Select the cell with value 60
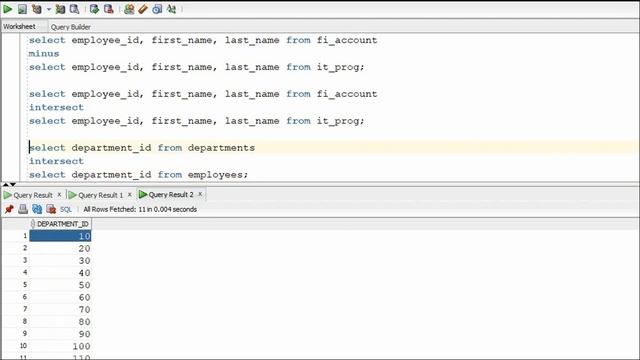The height and width of the screenshot is (360, 640). 60,297
